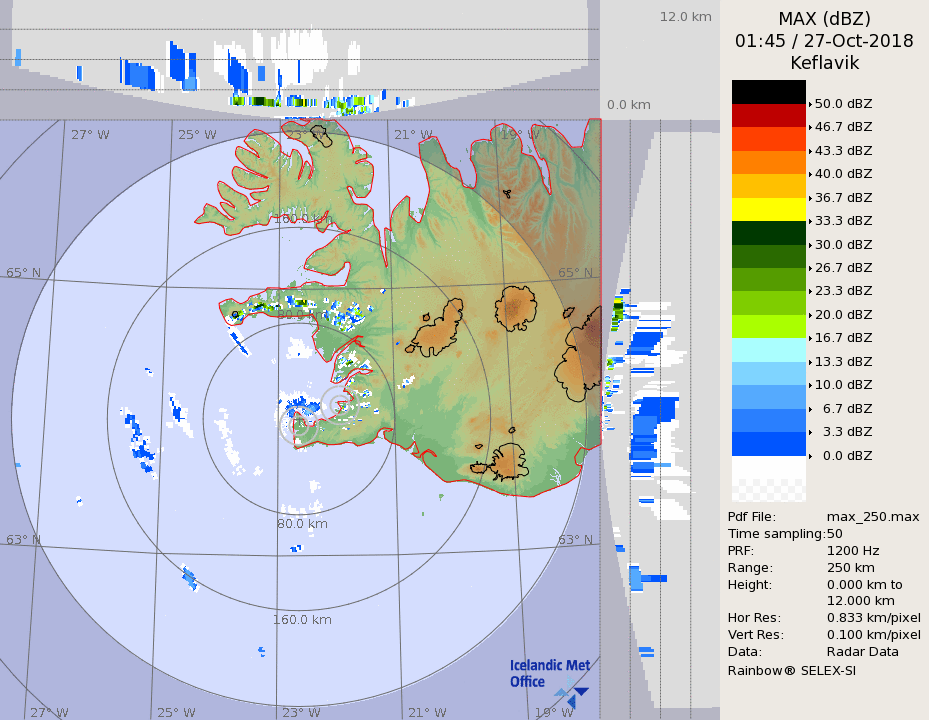This screenshot has height=720, width=929.
Task: Click the Rainbow SELEX-SI text
Action: point(791,670)
